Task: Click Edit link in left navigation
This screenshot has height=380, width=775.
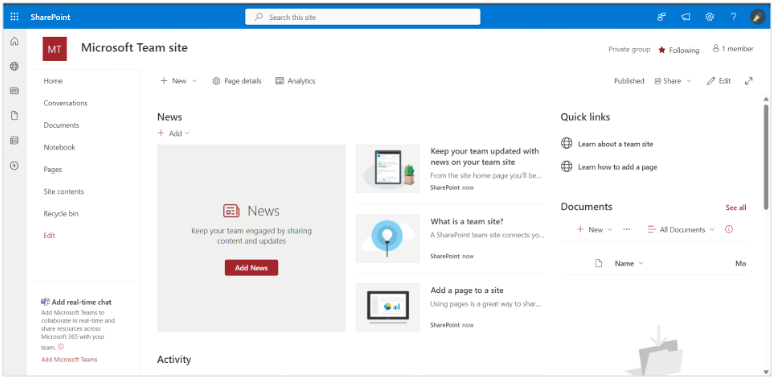Action: (x=49, y=235)
